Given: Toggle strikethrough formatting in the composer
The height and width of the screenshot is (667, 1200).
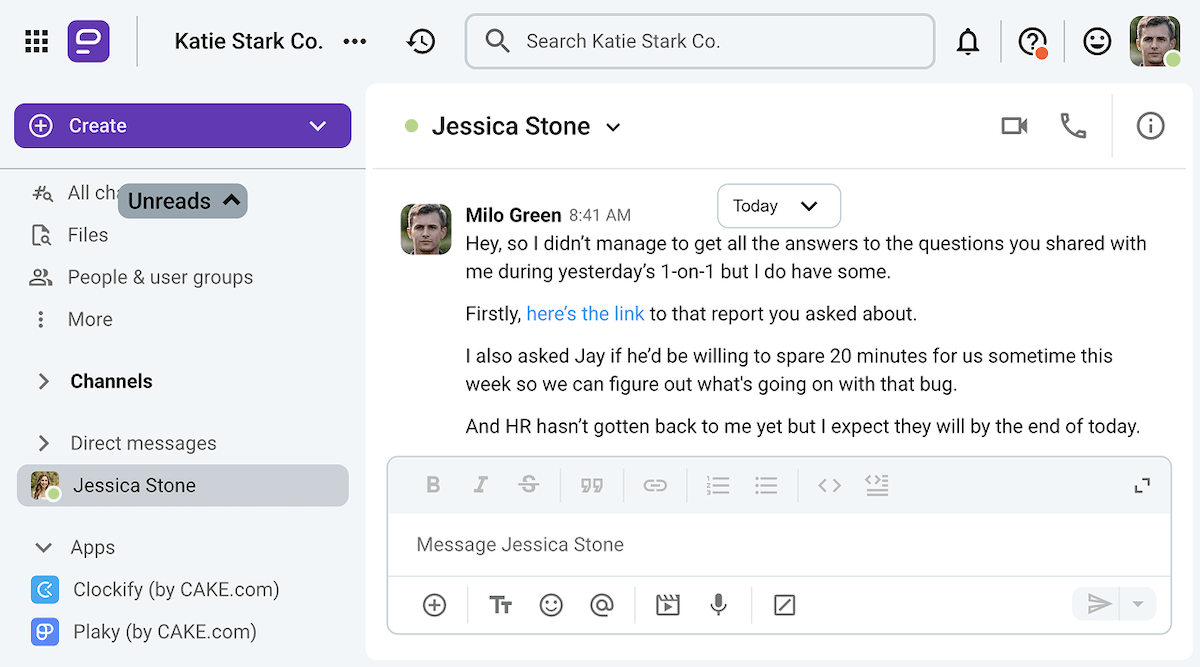Looking at the screenshot, I should click(529, 485).
